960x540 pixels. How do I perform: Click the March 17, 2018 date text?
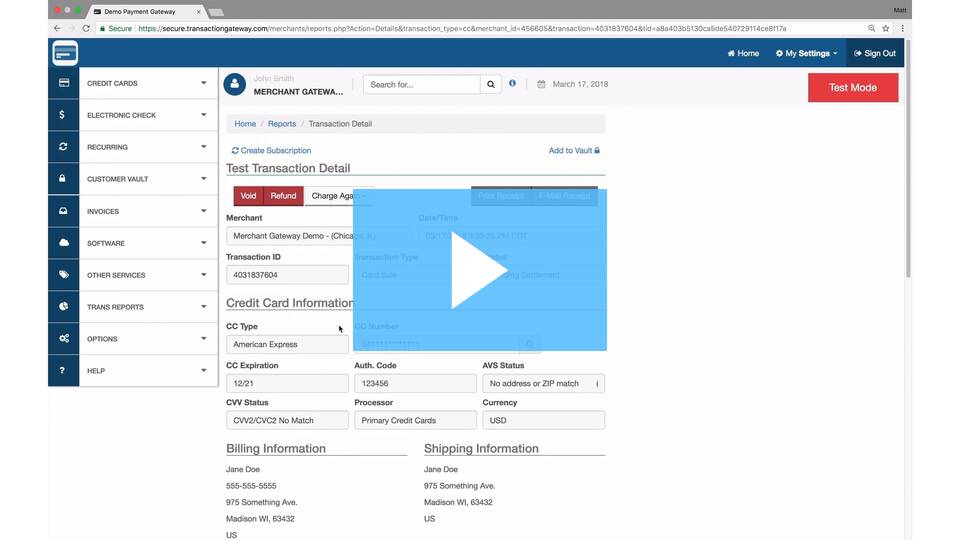580,84
